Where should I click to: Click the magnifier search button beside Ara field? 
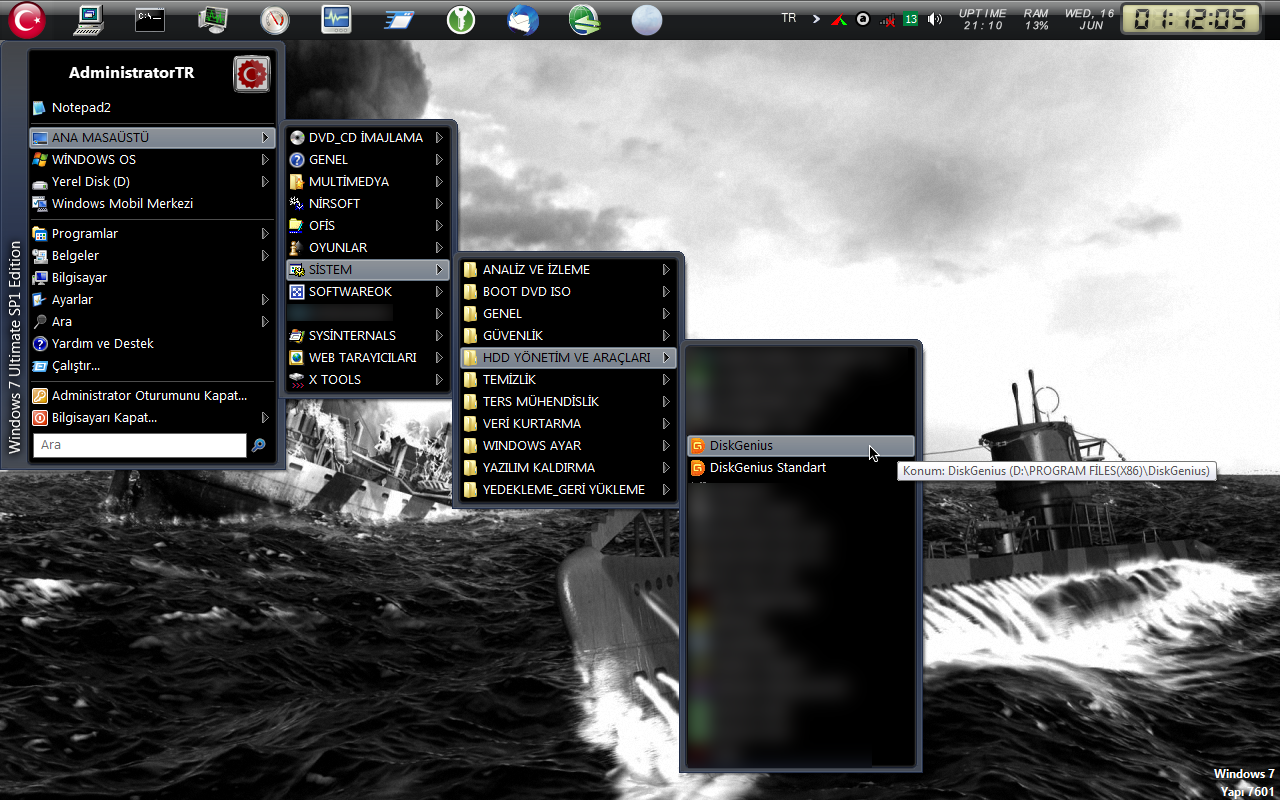(x=259, y=445)
